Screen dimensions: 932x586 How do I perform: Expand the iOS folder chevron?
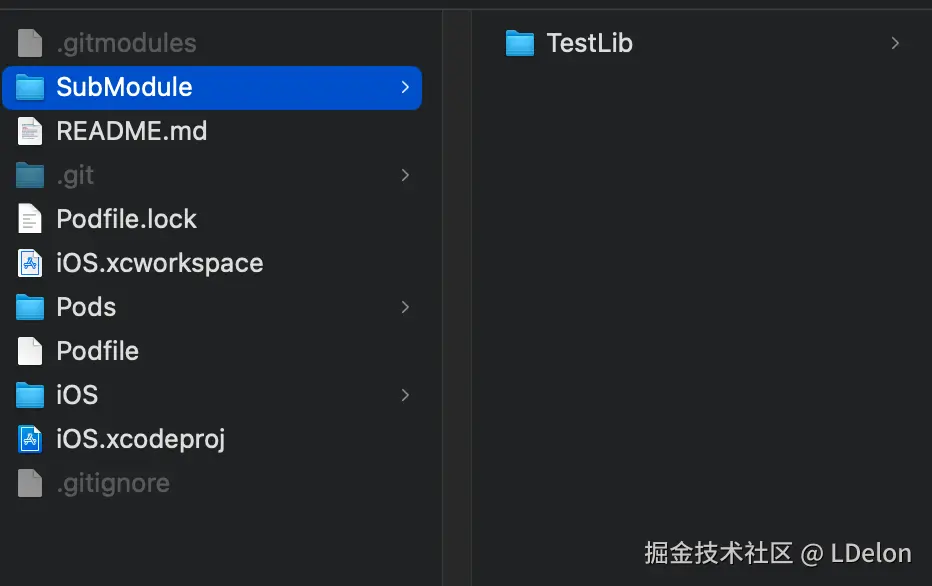(x=405, y=395)
